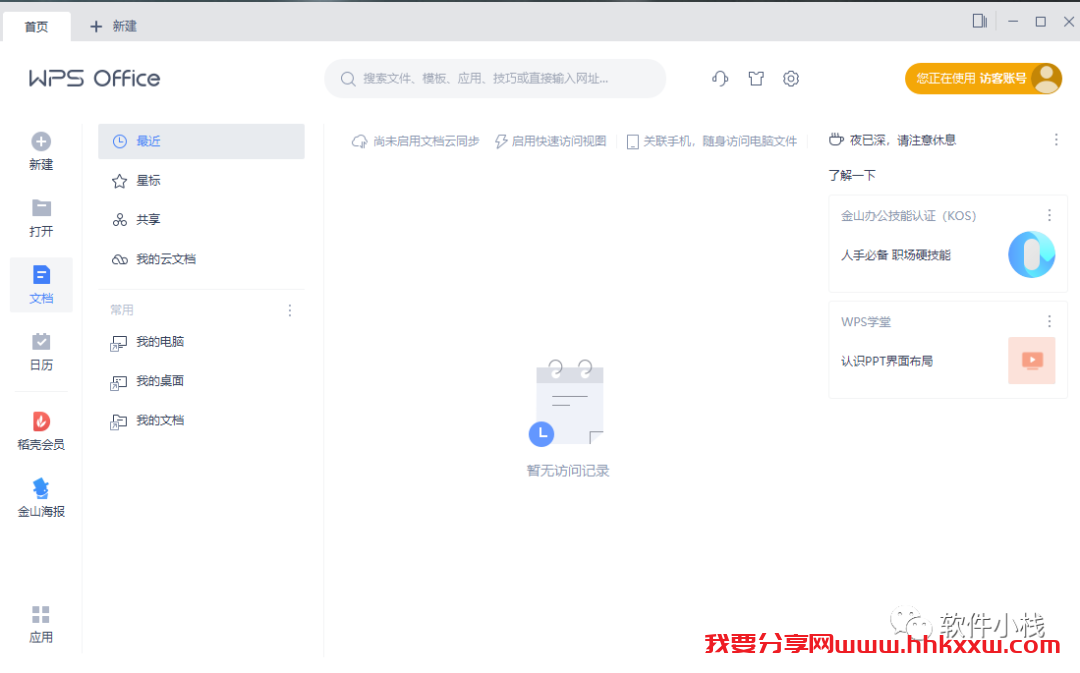This screenshot has width=1080, height=673.
Task: Click the 新建 plus icon in sidebar
Action: [x=41, y=142]
